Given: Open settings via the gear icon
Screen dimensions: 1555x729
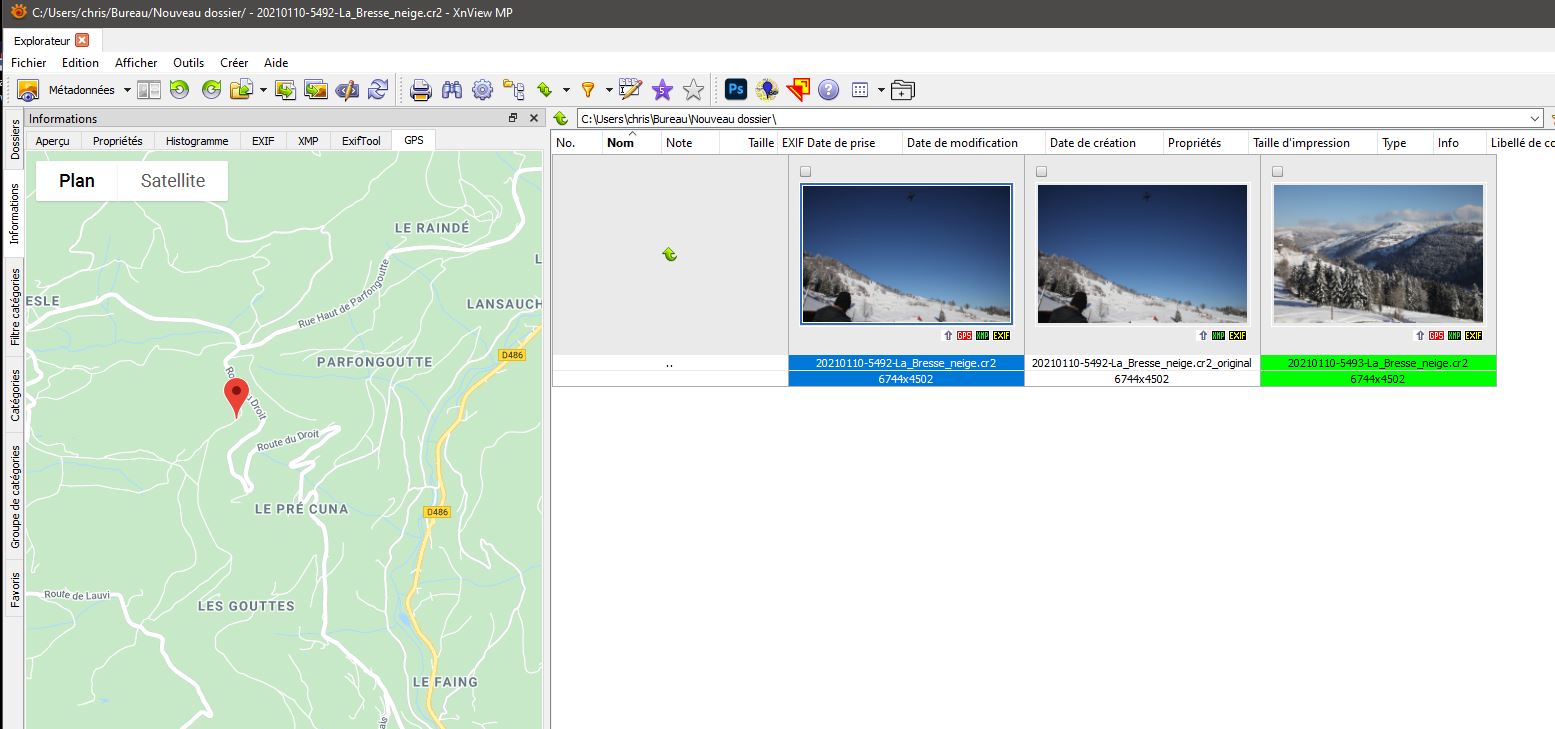Looking at the screenshot, I should (482, 90).
